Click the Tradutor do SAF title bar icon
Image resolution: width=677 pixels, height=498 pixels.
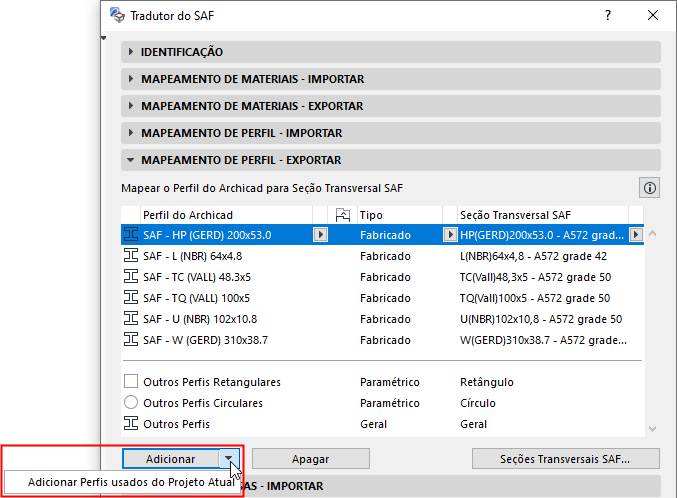point(117,15)
